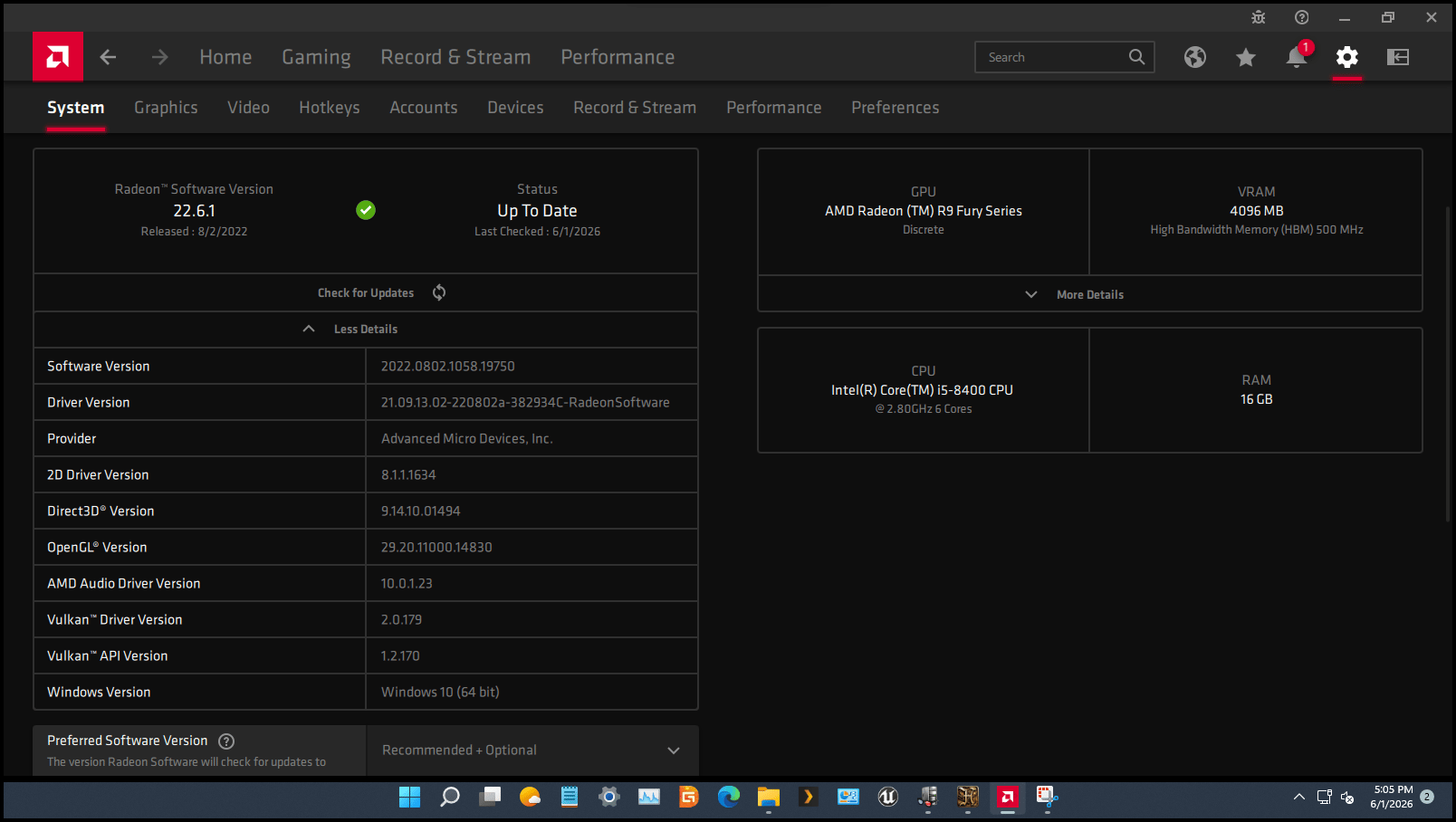1456x822 pixels.
Task: Click the Radeon Software version 22.6.1
Action: pos(195,211)
